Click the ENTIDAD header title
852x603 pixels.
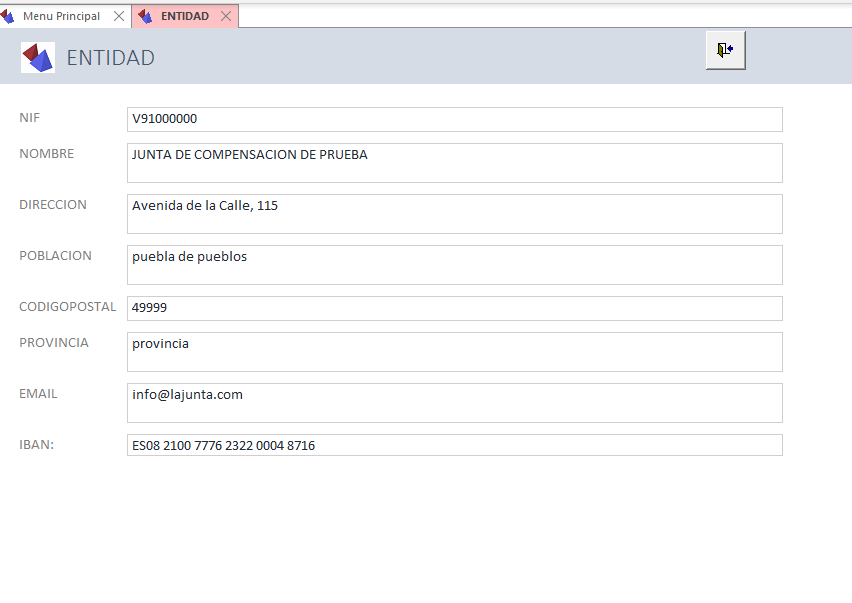tap(110, 58)
